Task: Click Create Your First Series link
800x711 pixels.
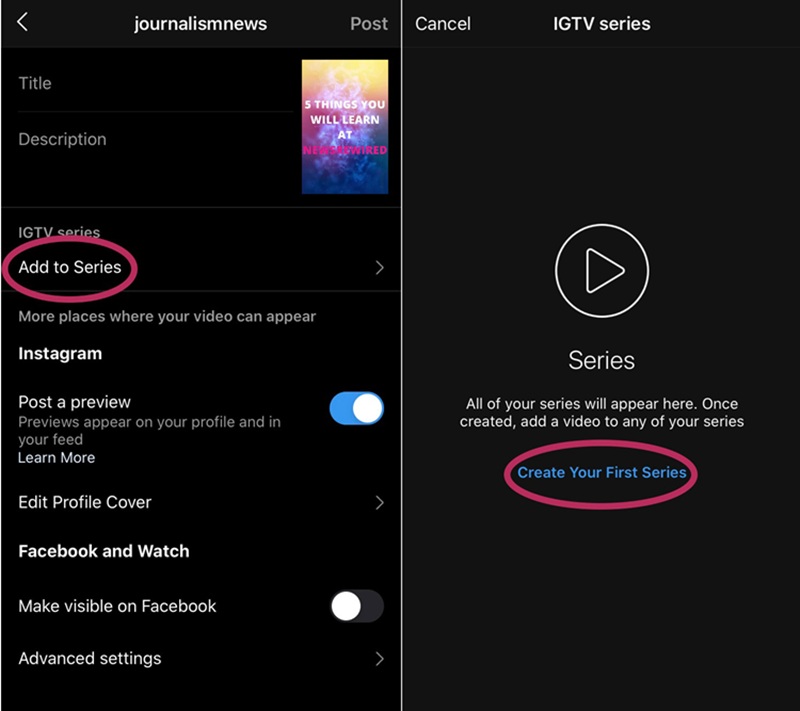Action: (602, 473)
